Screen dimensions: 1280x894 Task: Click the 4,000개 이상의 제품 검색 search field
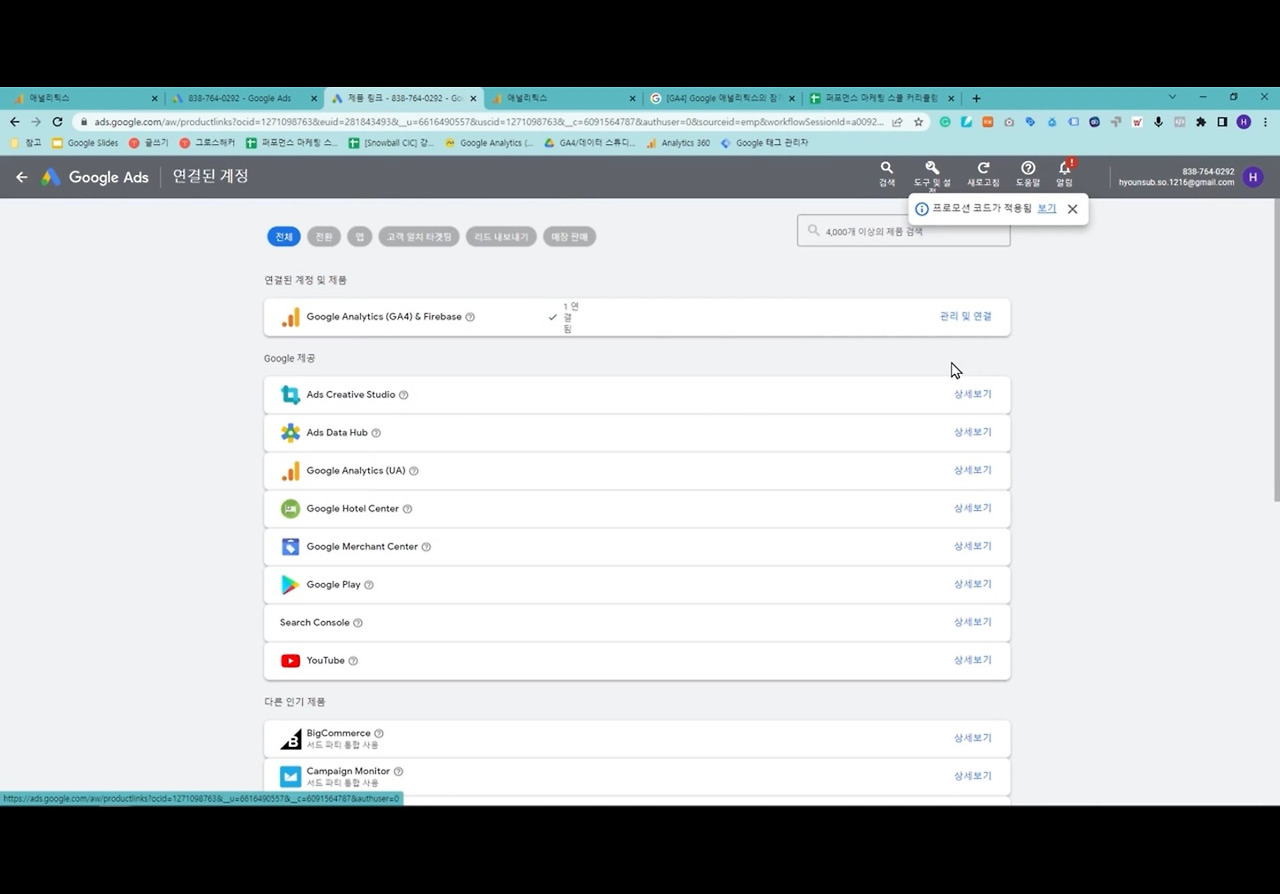tap(904, 231)
